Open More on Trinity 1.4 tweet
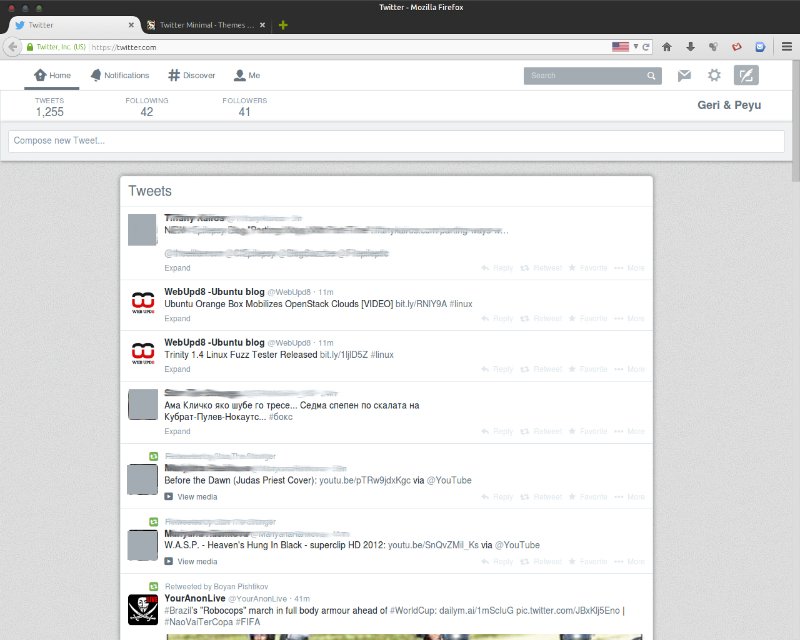The width and height of the screenshot is (800, 640). 629,369
